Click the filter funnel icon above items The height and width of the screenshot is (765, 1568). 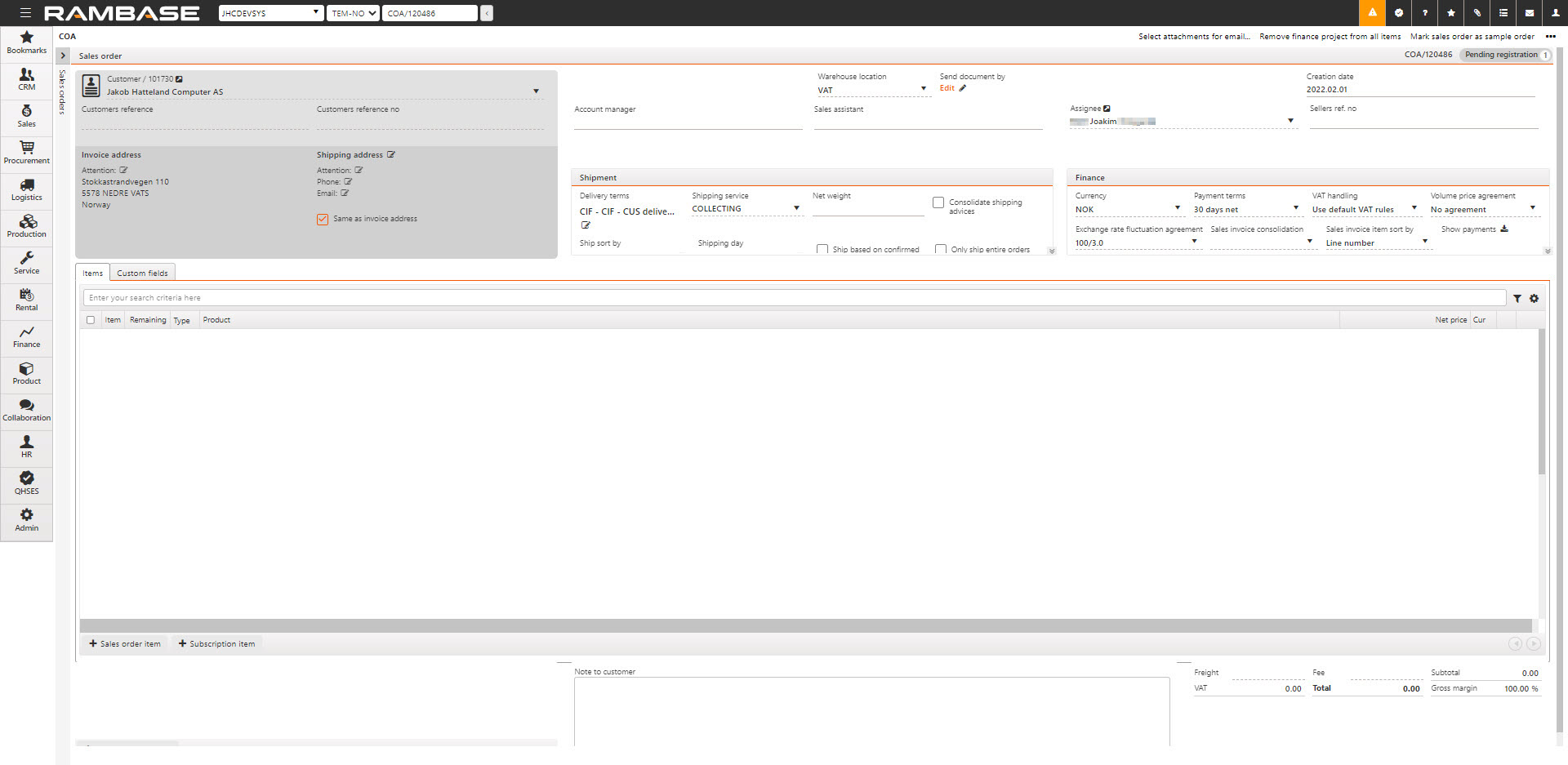coord(1517,299)
